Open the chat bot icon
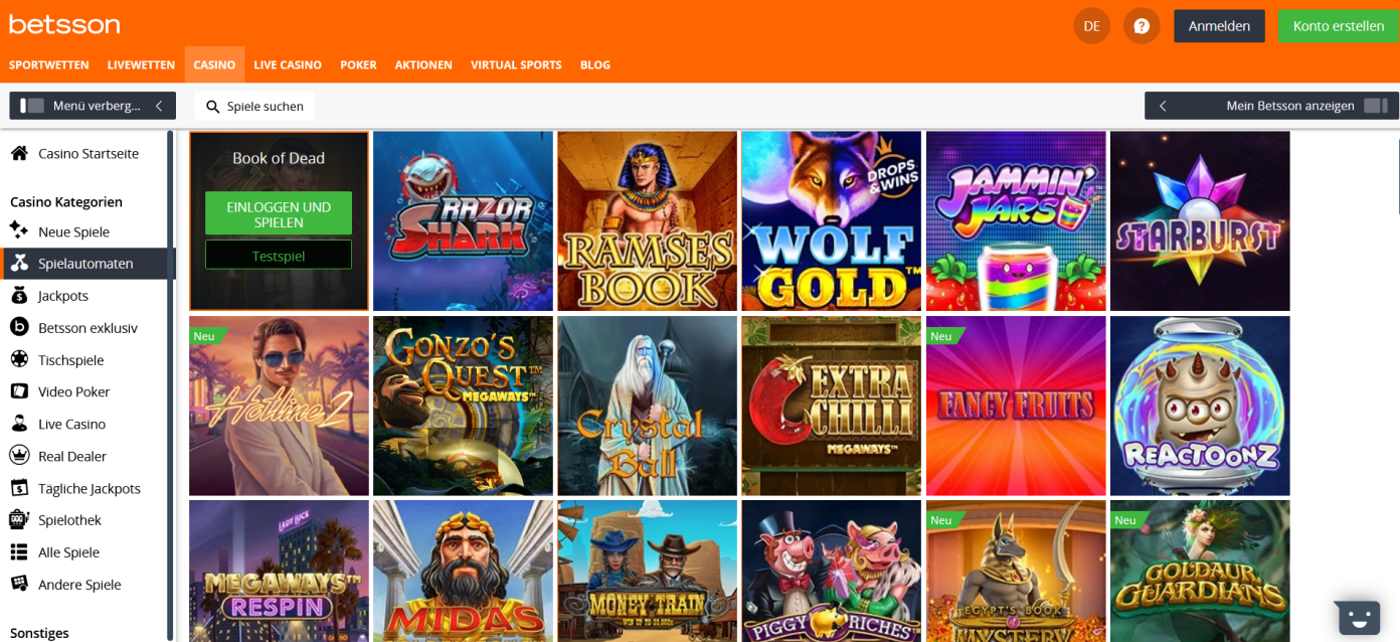This screenshot has height=642, width=1400. [x=1357, y=616]
